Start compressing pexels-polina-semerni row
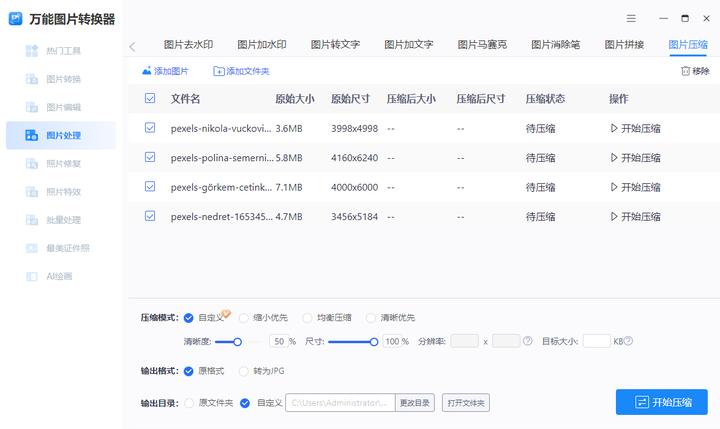The height and width of the screenshot is (429, 720). (636, 158)
